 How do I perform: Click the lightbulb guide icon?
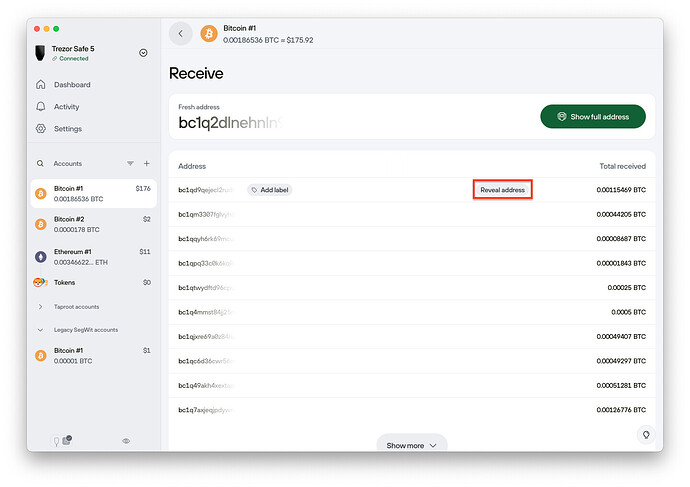point(646,435)
